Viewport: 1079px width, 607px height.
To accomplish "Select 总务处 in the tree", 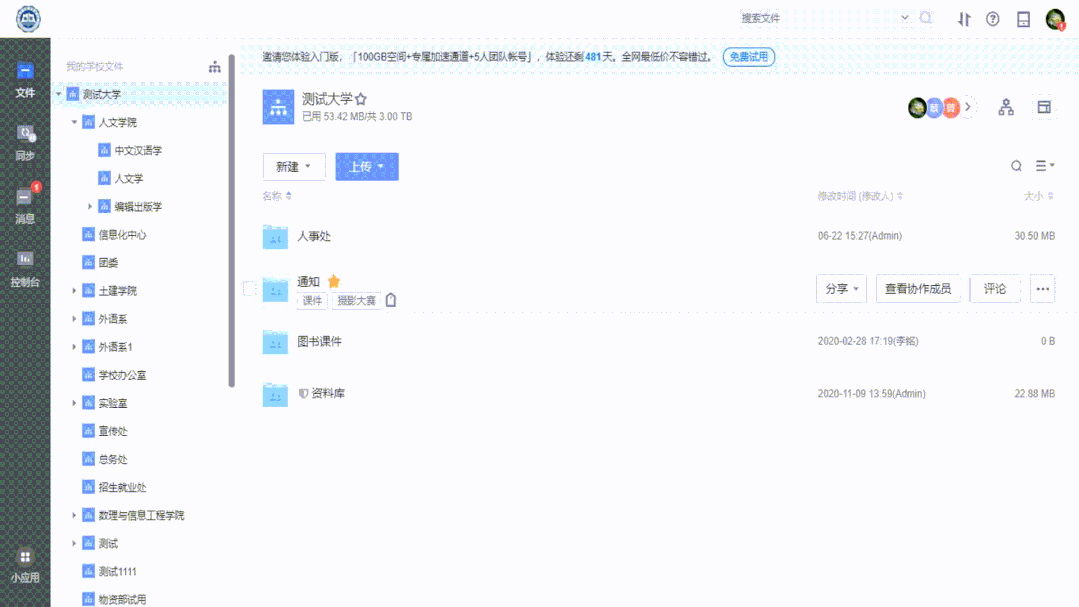I will (113, 460).
